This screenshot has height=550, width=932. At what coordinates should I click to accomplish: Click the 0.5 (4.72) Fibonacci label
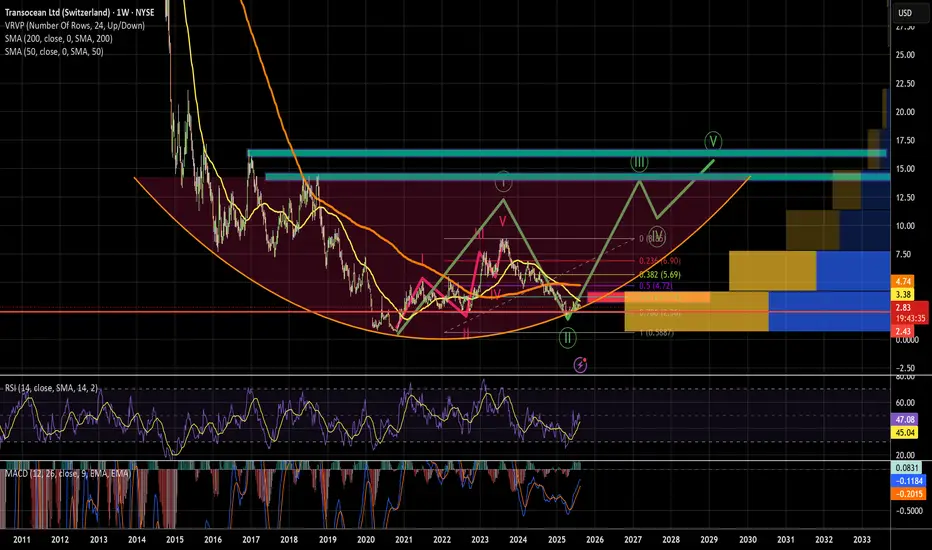pyautogui.click(x=656, y=286)
